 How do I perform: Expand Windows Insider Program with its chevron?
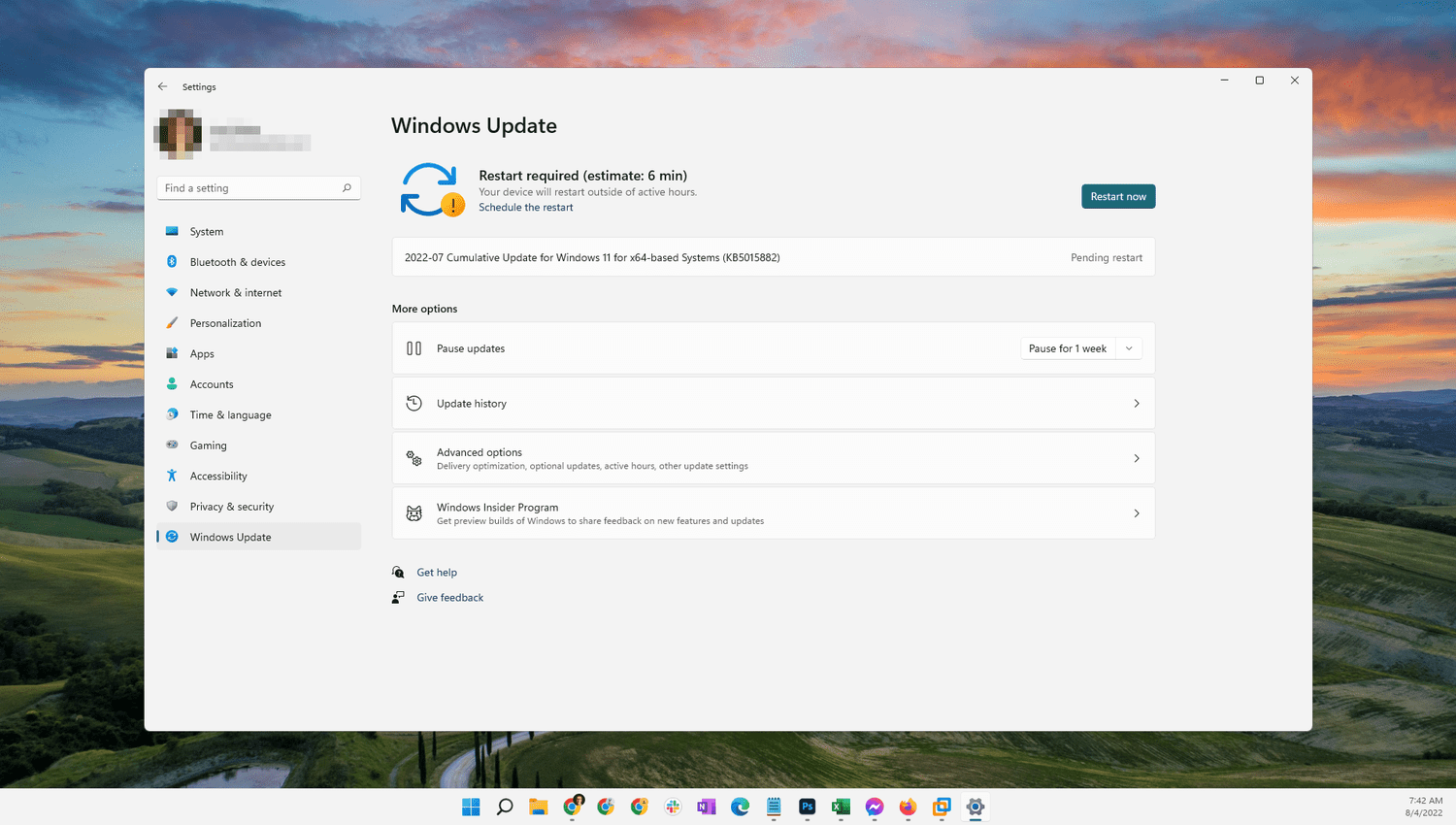[1137, 513]
